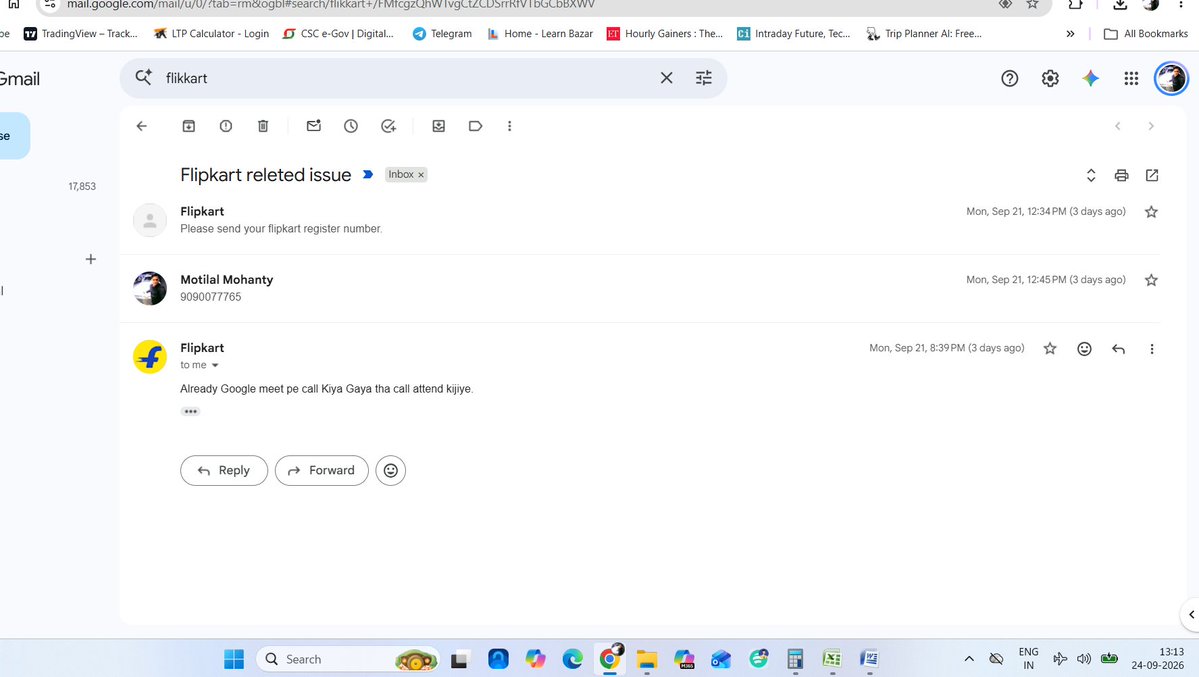Open Gmail Support help icon
Image resolution: width=1199 pixels, height=677 pixels.
pyautogui.click(x=1009, y=78)
